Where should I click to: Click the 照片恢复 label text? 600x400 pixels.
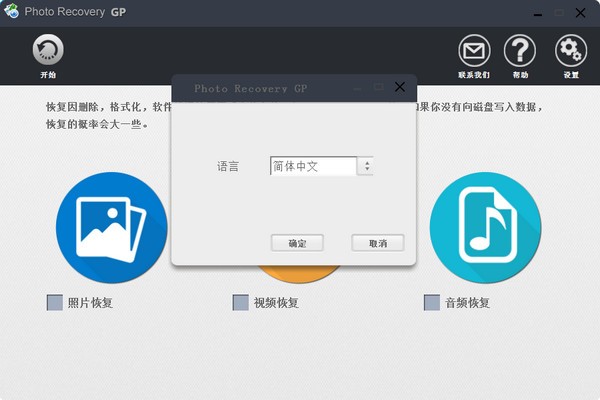(90, 303)
